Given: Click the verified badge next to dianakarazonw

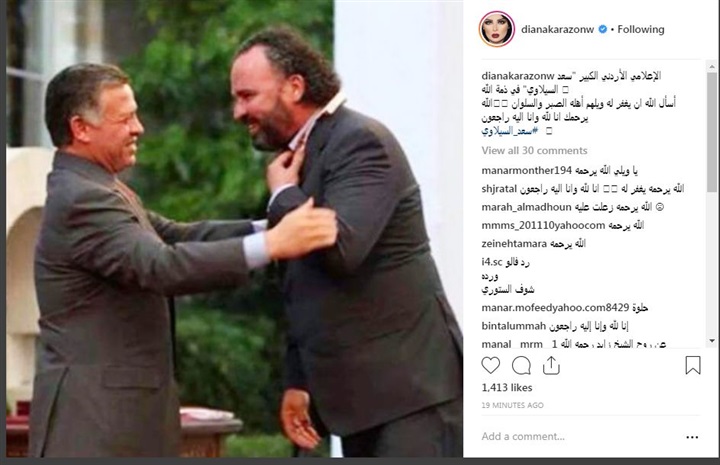Looking at the screenshot, I should [602, 29].
